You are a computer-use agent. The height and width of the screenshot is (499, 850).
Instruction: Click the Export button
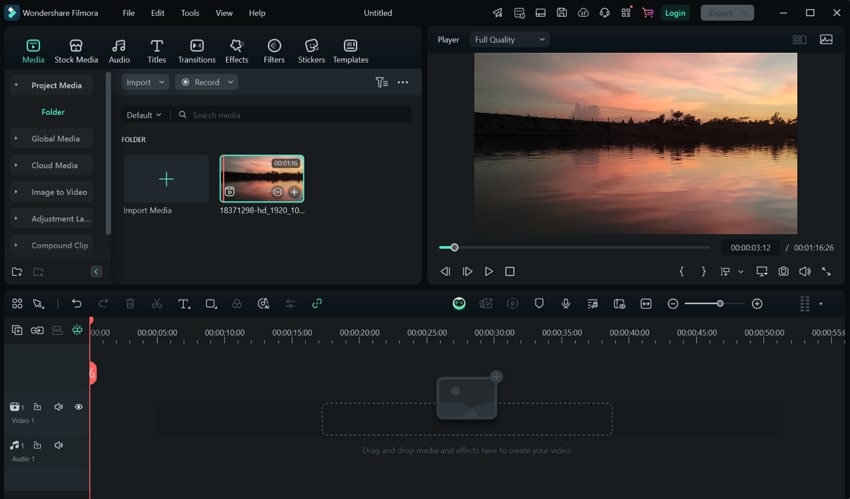click(x=727, y=13)
